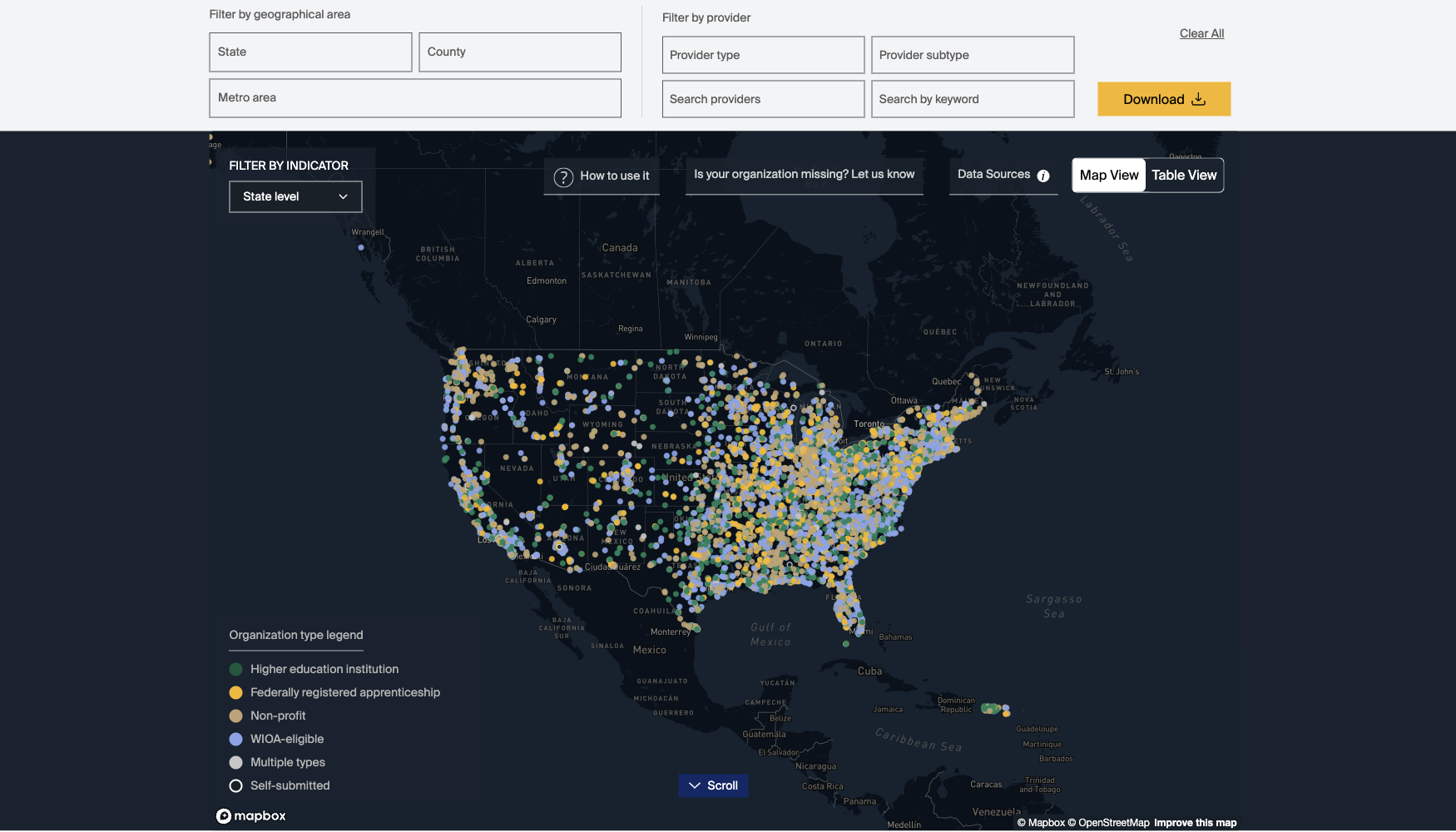Click the Scroll down chevron icon
Viewport: 1456px width, 832px height.
[695, 786]
